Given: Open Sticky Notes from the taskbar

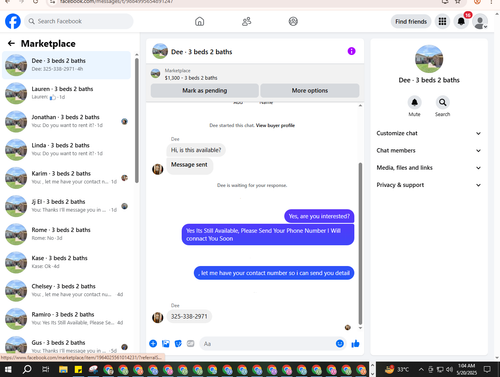Looking at the screenshot, I should click(78, 369).
